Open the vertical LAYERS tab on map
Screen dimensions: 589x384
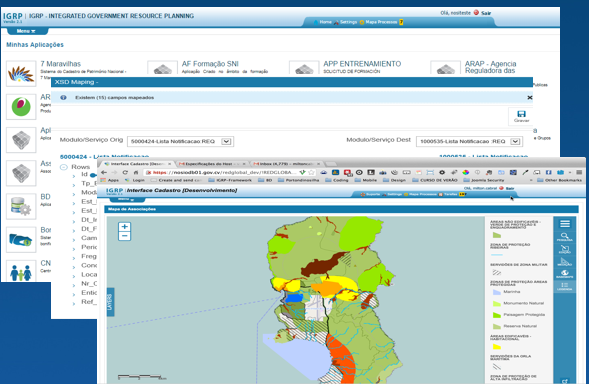coord(110,302)
